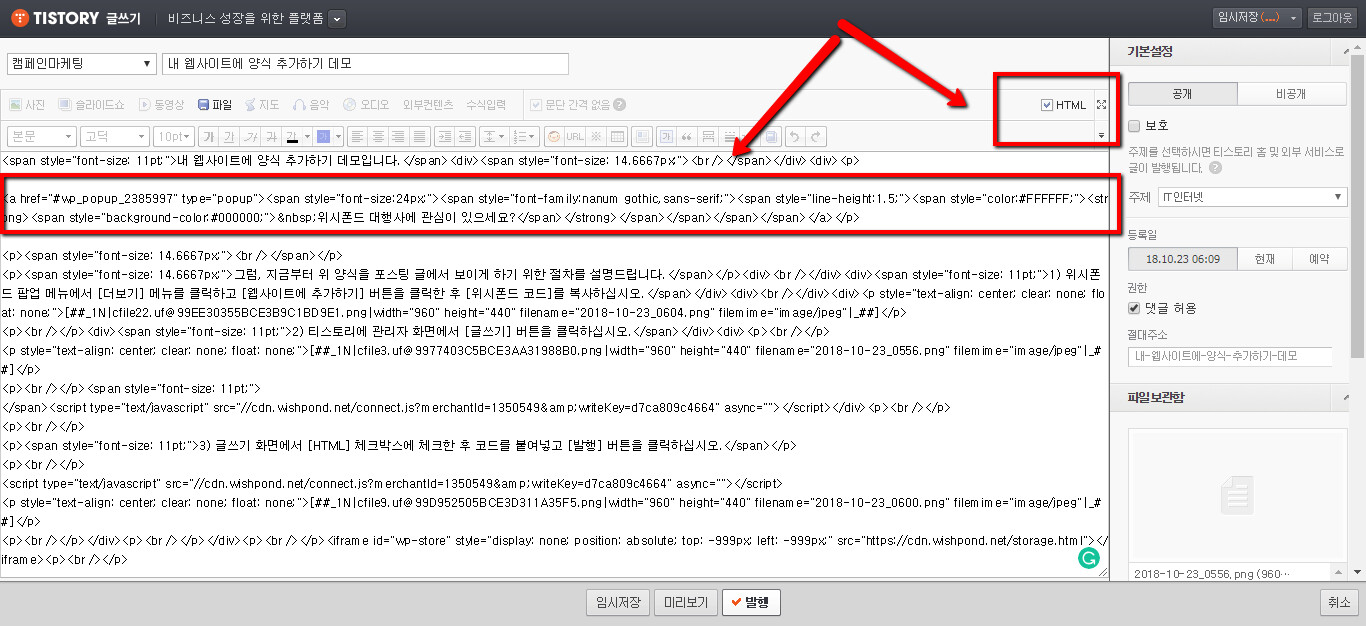Click the 미리보기 preview button

pos(685,602)
